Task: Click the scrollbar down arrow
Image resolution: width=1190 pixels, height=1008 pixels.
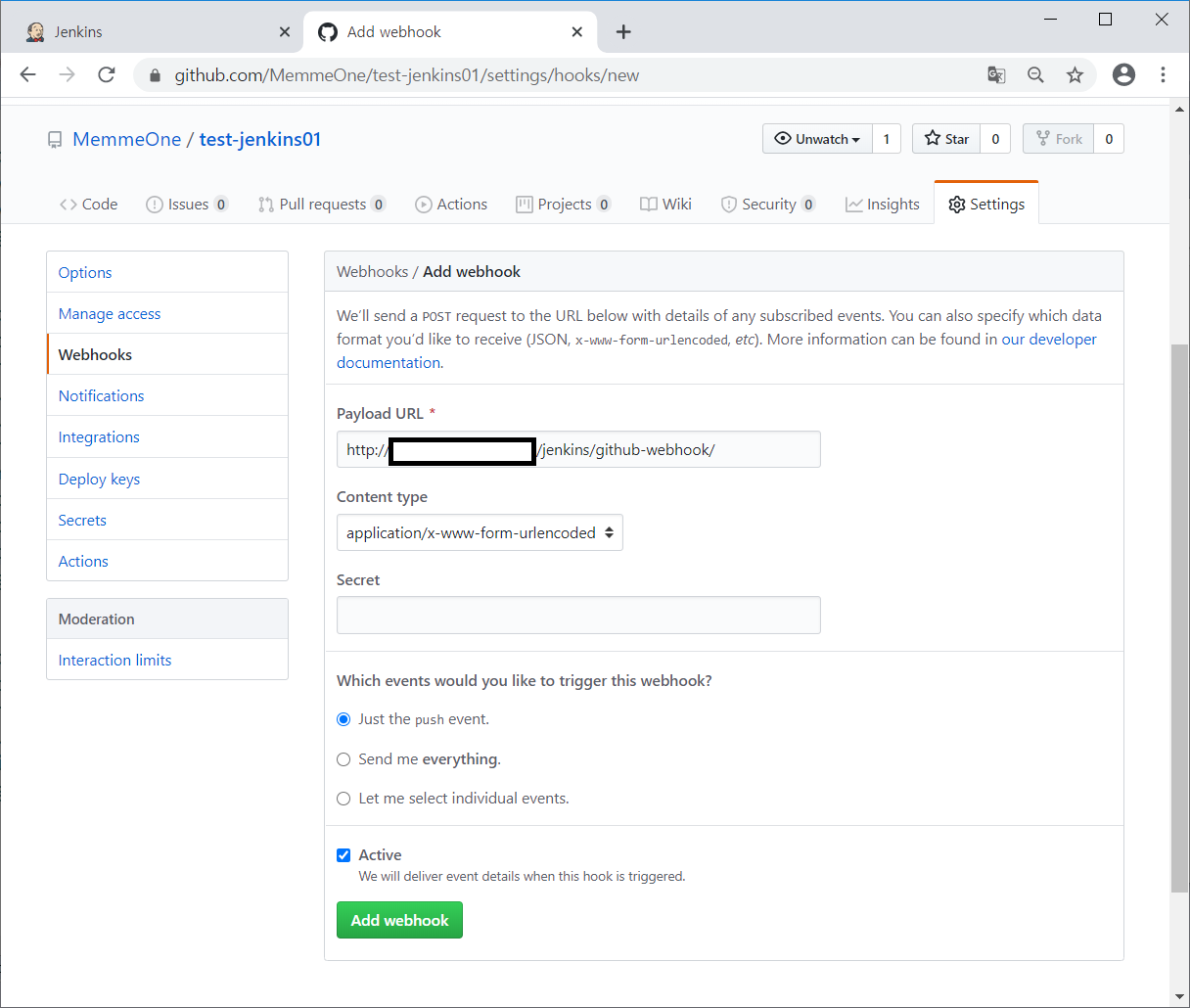Action: click(1180, 997)
